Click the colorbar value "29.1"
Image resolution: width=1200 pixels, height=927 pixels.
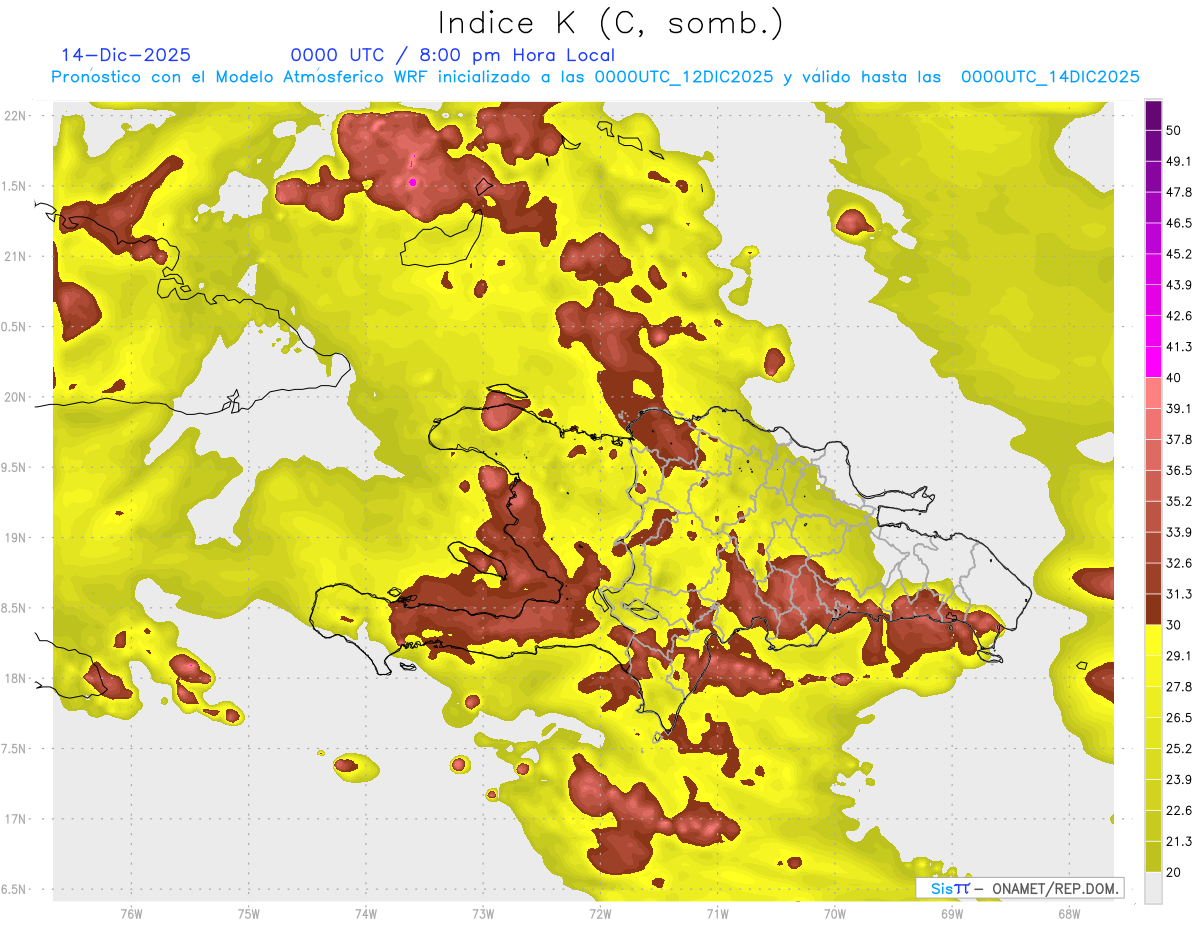[1179, 656]
